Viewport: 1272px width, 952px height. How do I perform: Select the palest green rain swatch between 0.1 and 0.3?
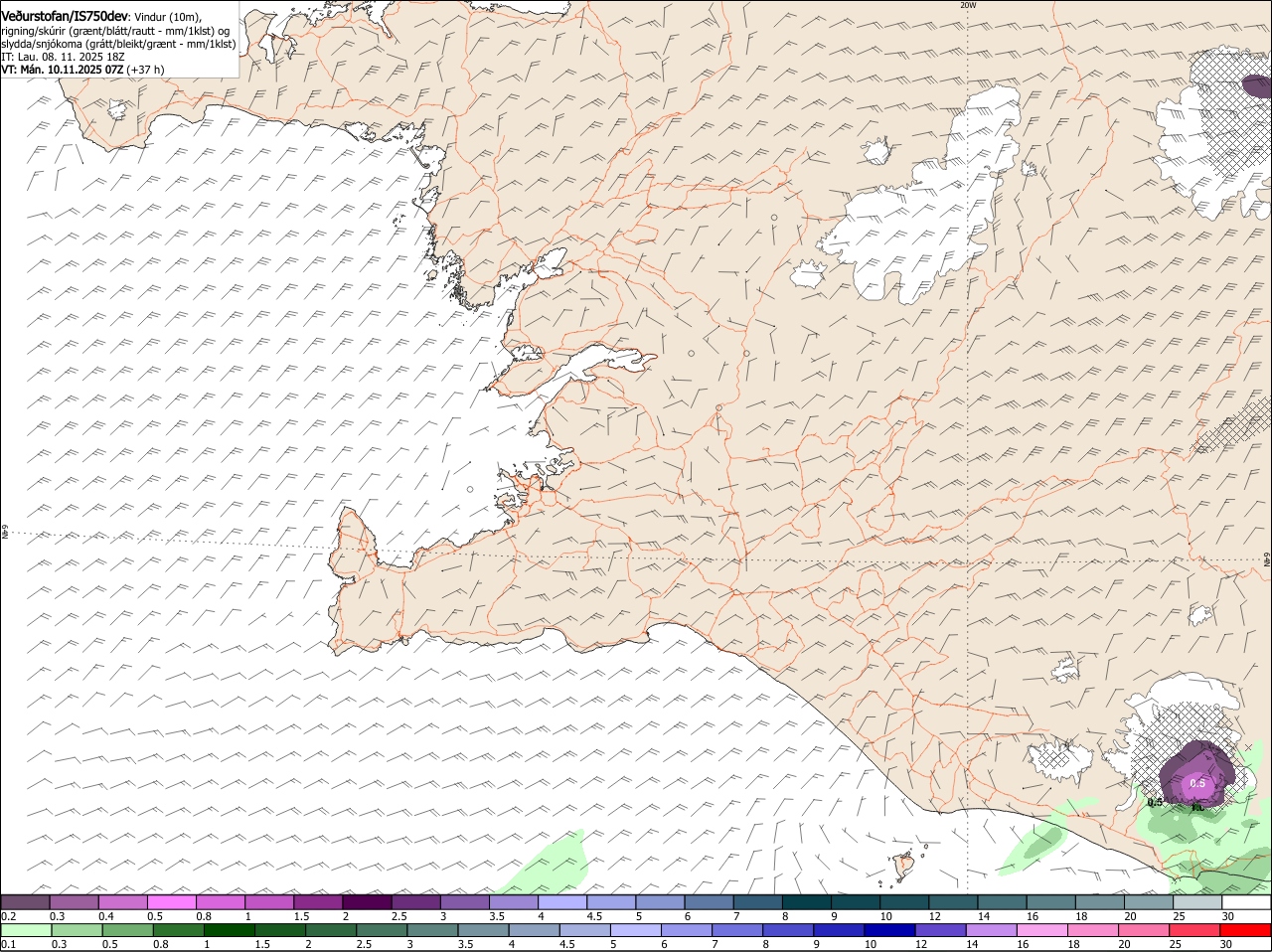[x=26, y=930]
